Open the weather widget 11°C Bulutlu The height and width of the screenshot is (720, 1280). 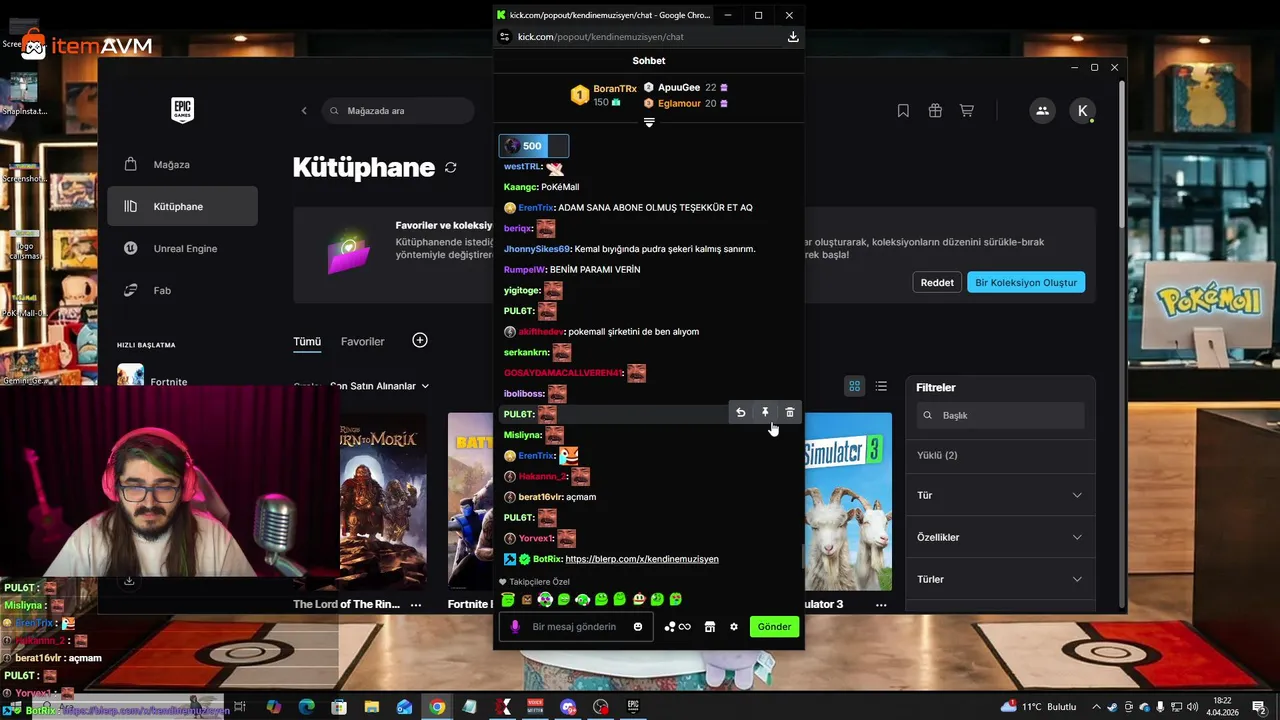point(1039,707)
